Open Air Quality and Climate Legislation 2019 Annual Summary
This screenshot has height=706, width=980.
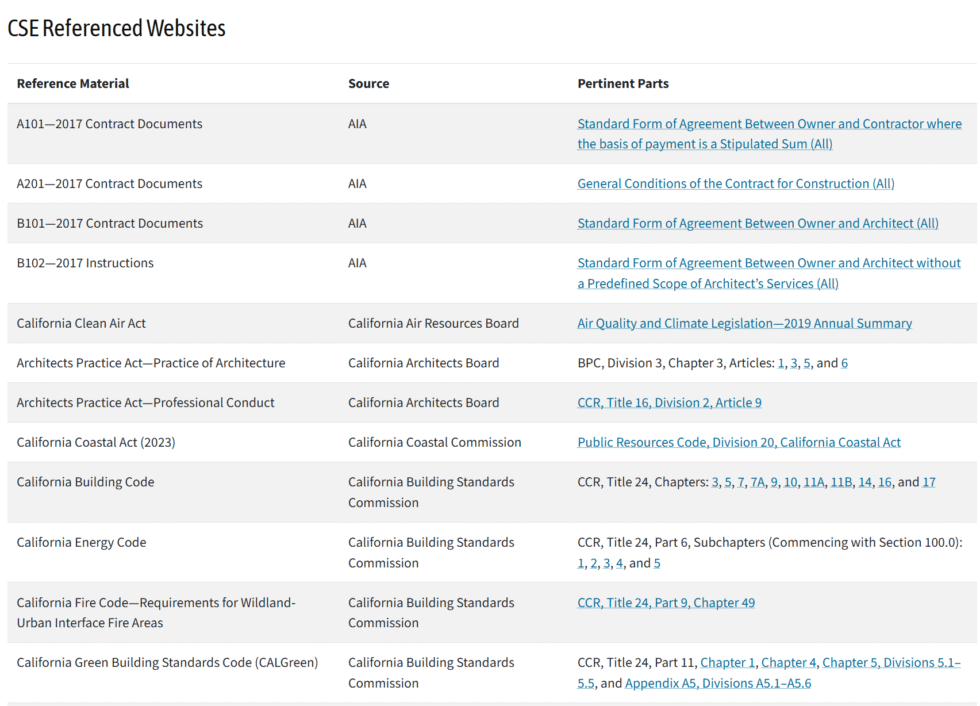(x=744, y=323)
